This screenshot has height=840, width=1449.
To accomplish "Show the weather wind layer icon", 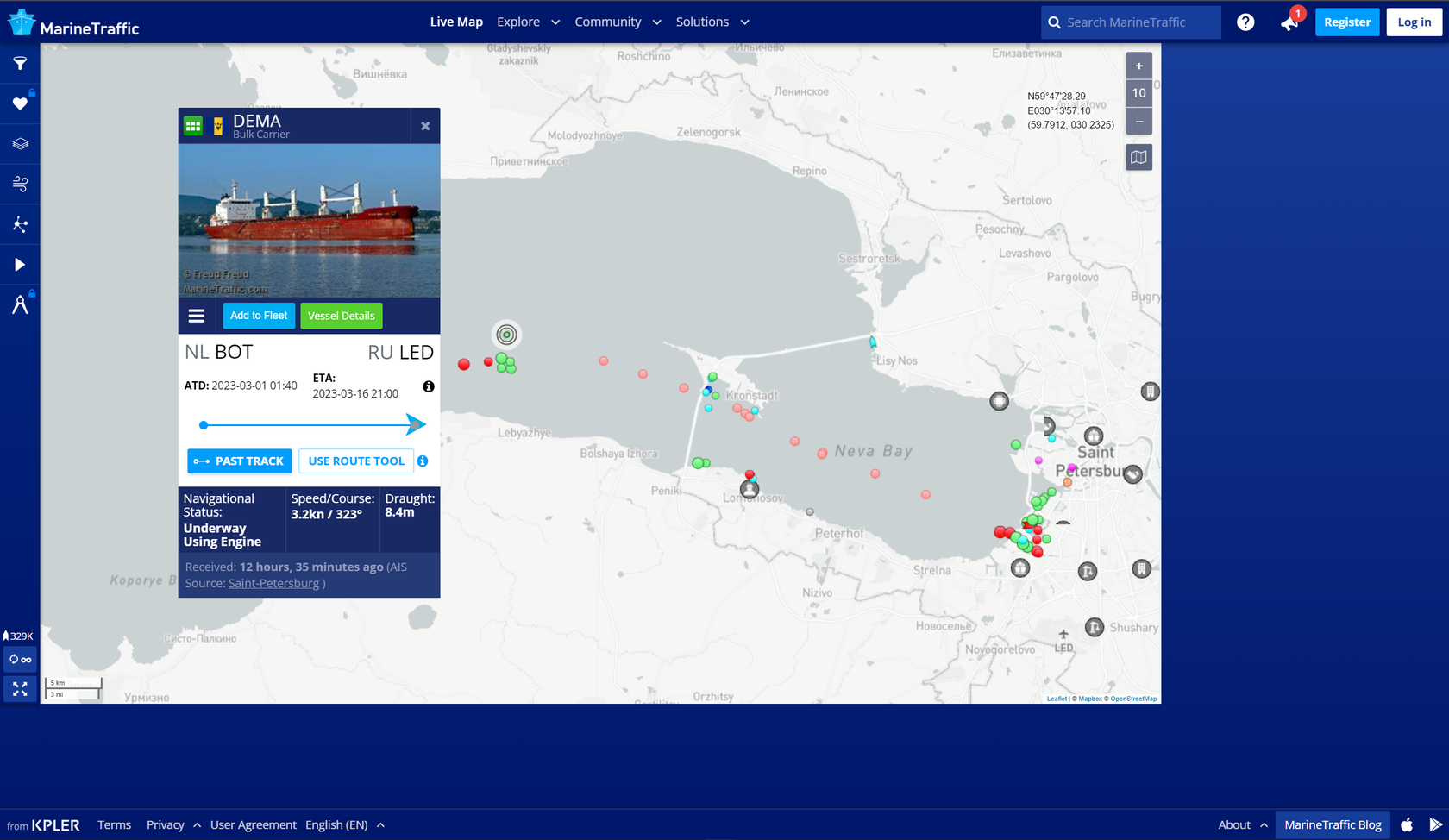I will tap(20, 184).
